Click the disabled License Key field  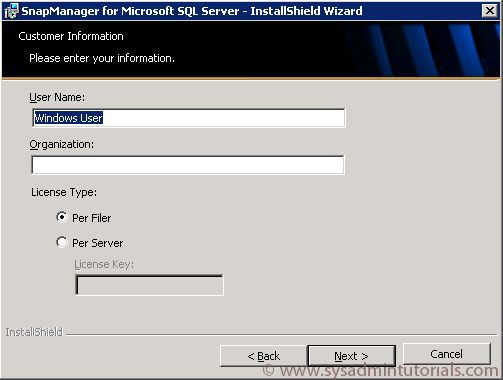149,285
